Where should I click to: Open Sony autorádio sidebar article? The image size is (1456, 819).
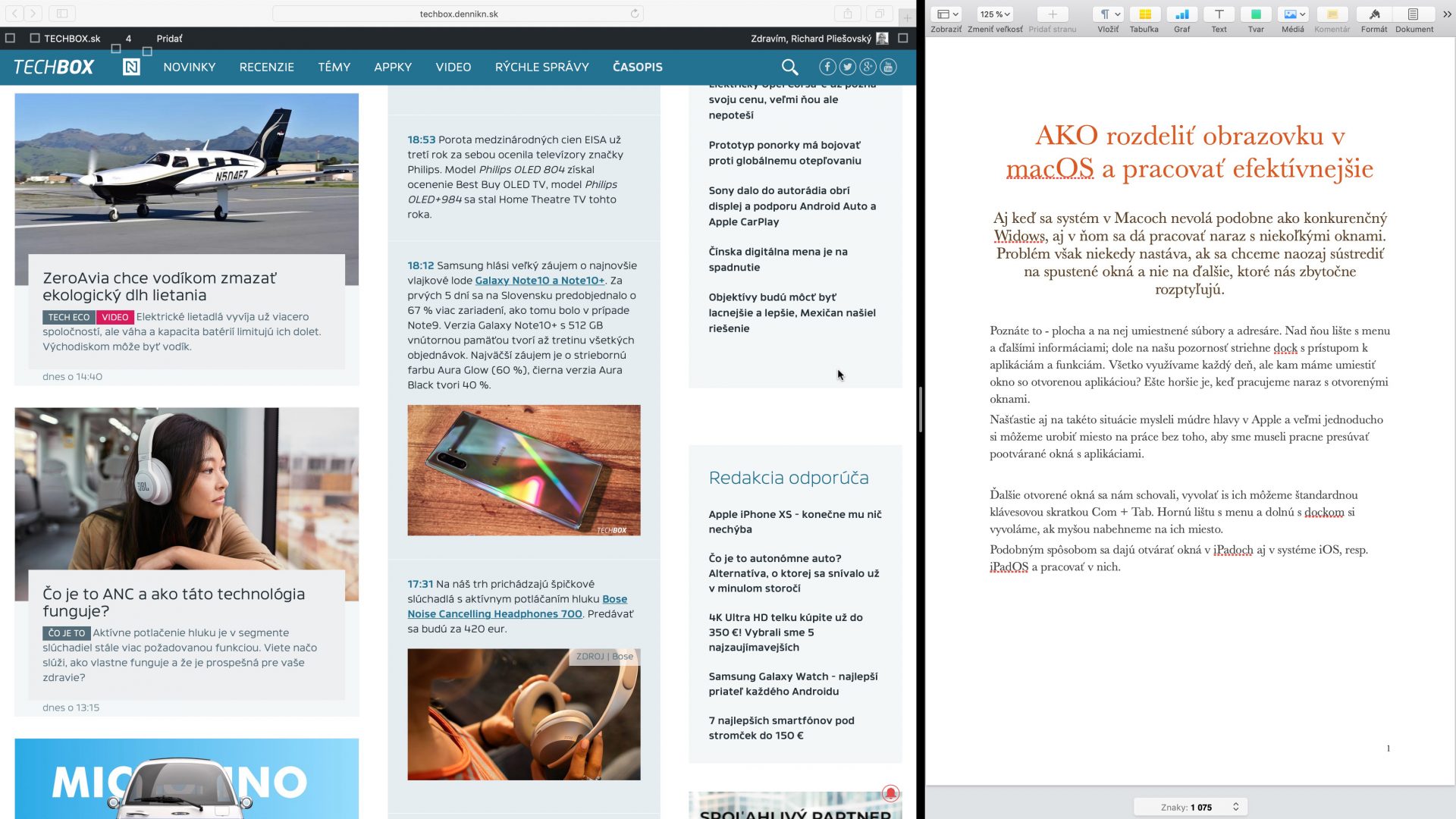pos(792,206)
